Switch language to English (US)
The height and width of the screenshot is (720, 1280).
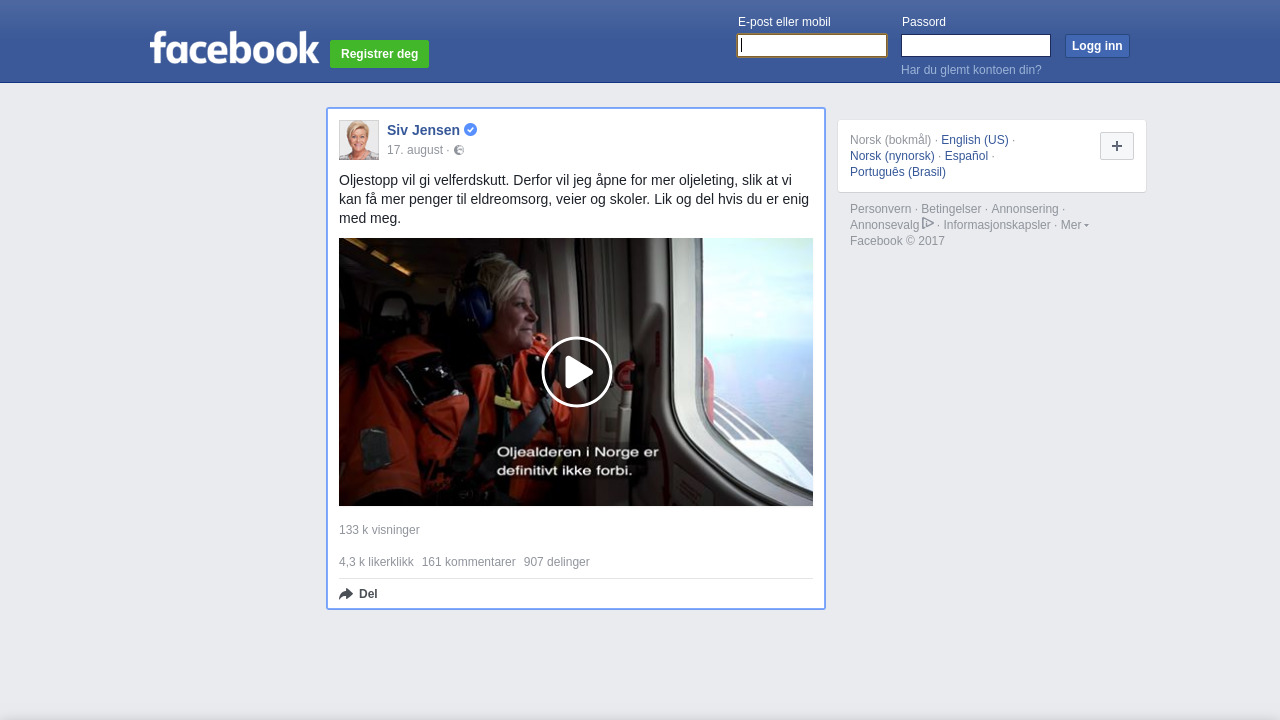point(974,140)
